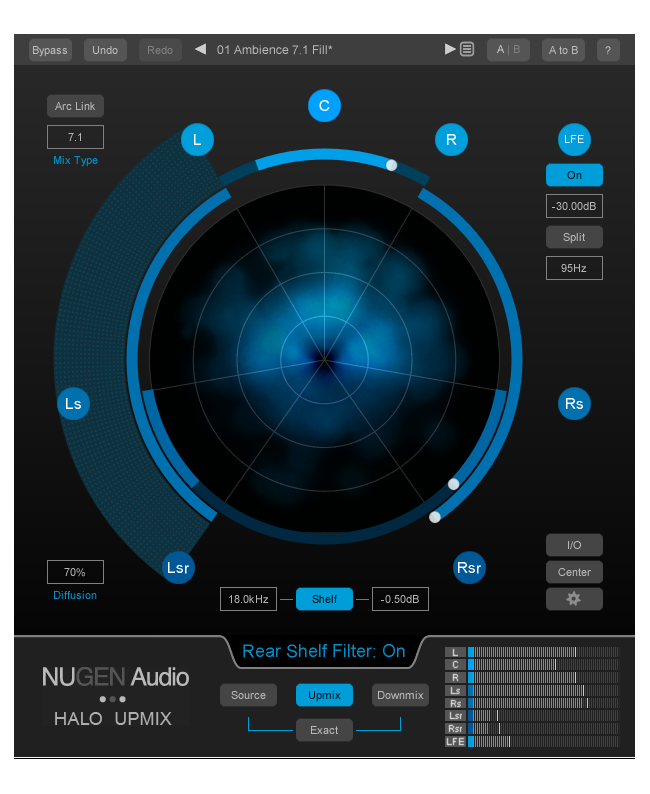This screenshot has width=650, height=794.
Task: Edit the LFE -30.00dB level field
Action: tap(574, 206)
